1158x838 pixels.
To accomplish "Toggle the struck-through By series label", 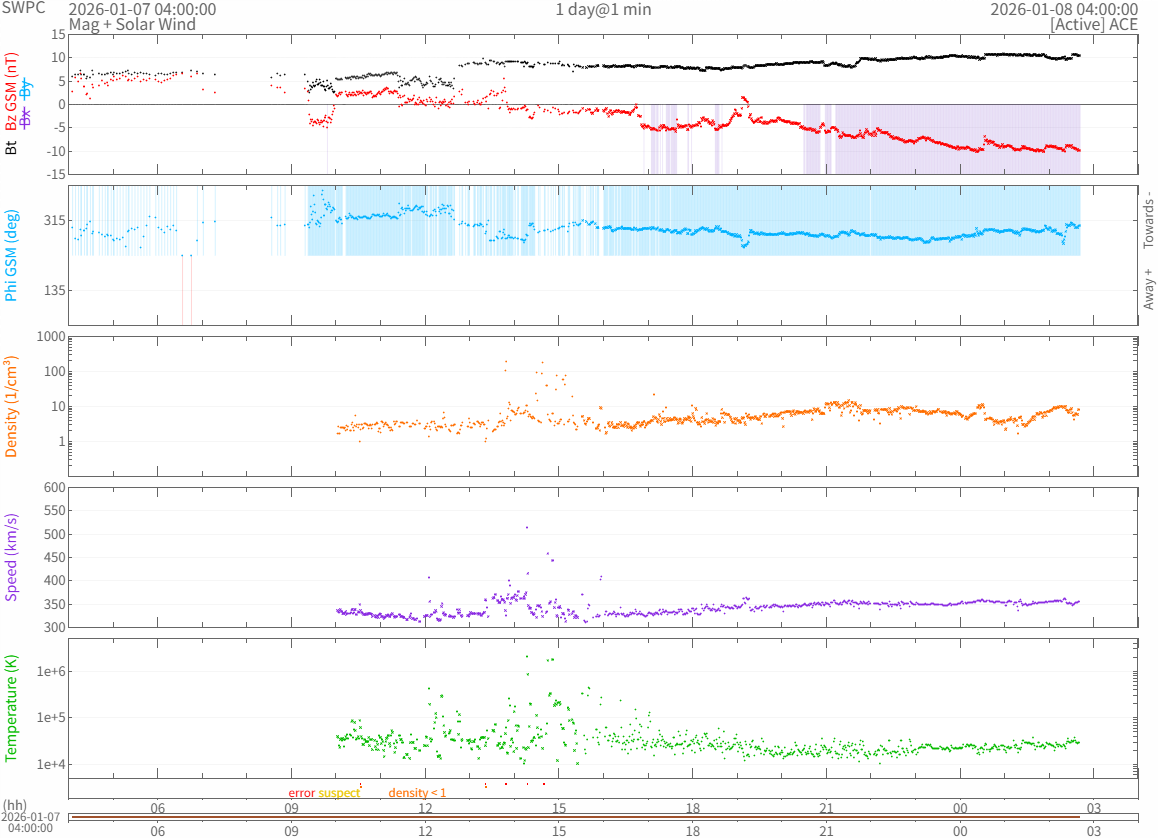I will (26, 90).
